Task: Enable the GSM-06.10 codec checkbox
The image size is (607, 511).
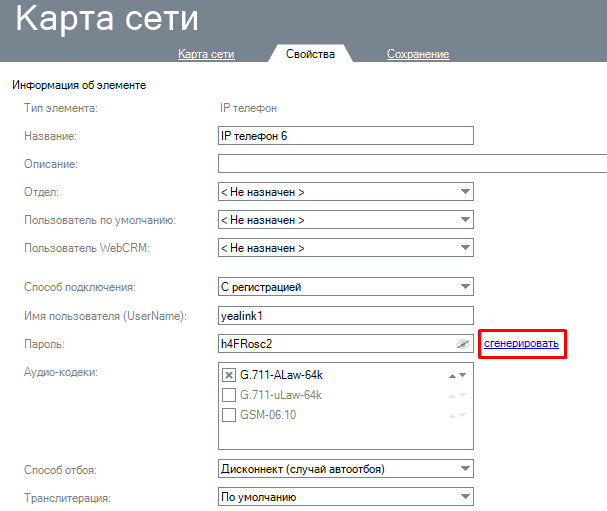Action: click(228, 415)
